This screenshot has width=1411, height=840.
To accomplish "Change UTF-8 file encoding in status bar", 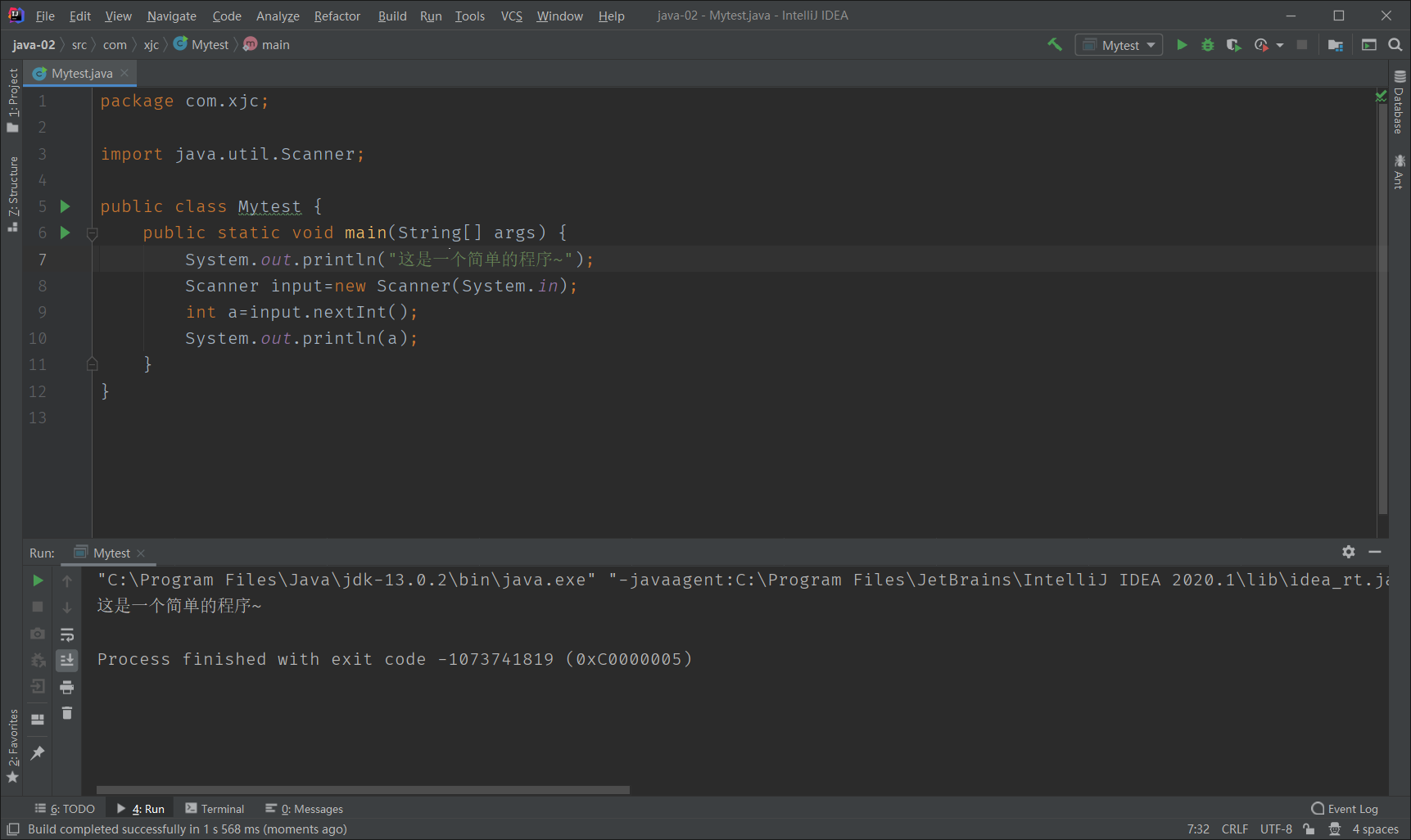I will [1275, 829].
